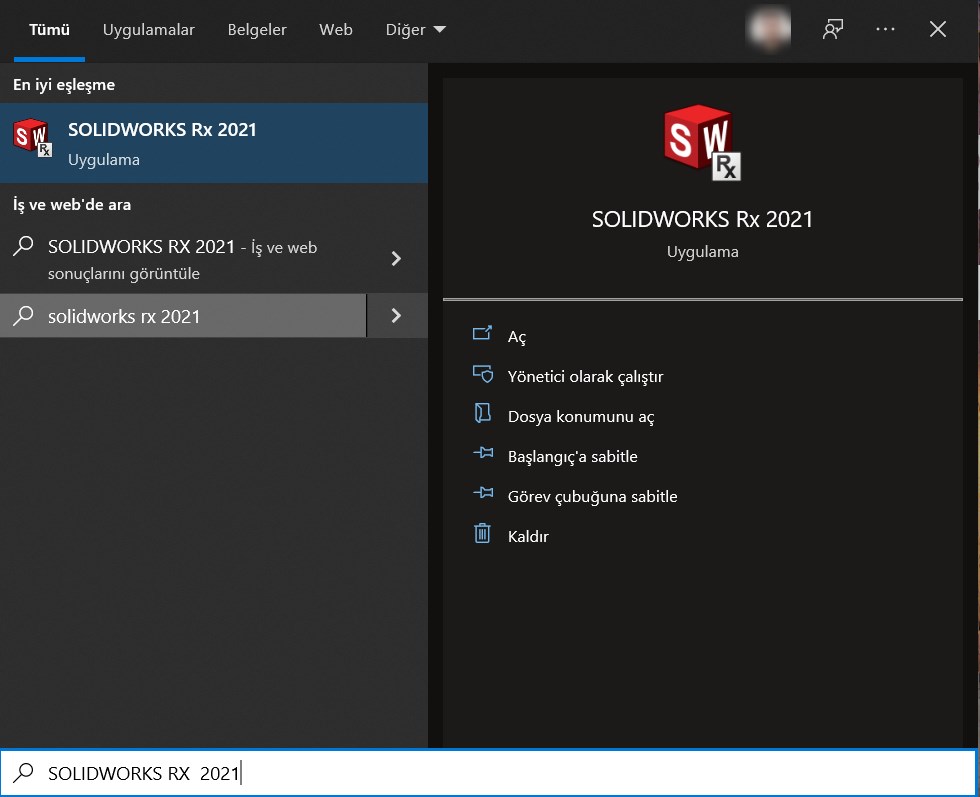Click the open icon beside Aç
This screenshot has width=980, height=797.
coord(482,333)
